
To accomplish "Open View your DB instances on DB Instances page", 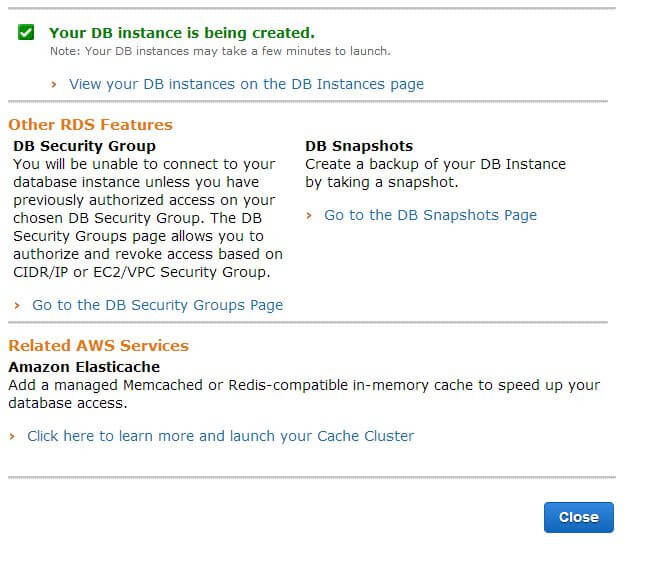I will click(246, 84).
